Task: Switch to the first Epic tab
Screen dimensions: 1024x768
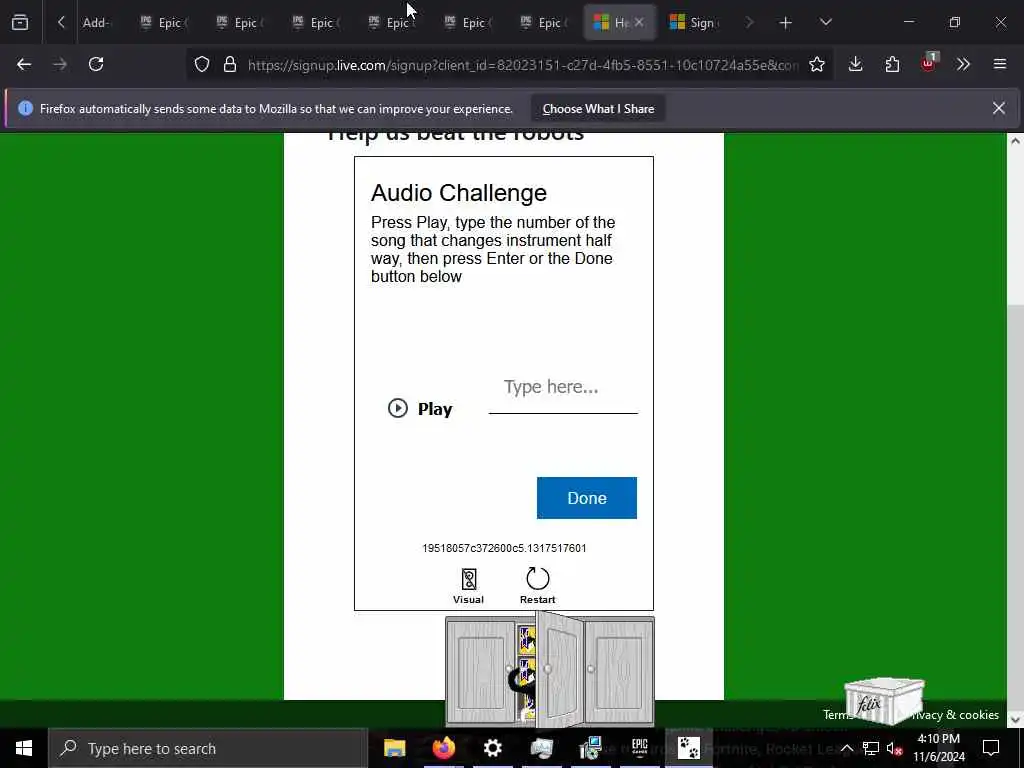Action: pyautogui.click(x=164, y=23)
